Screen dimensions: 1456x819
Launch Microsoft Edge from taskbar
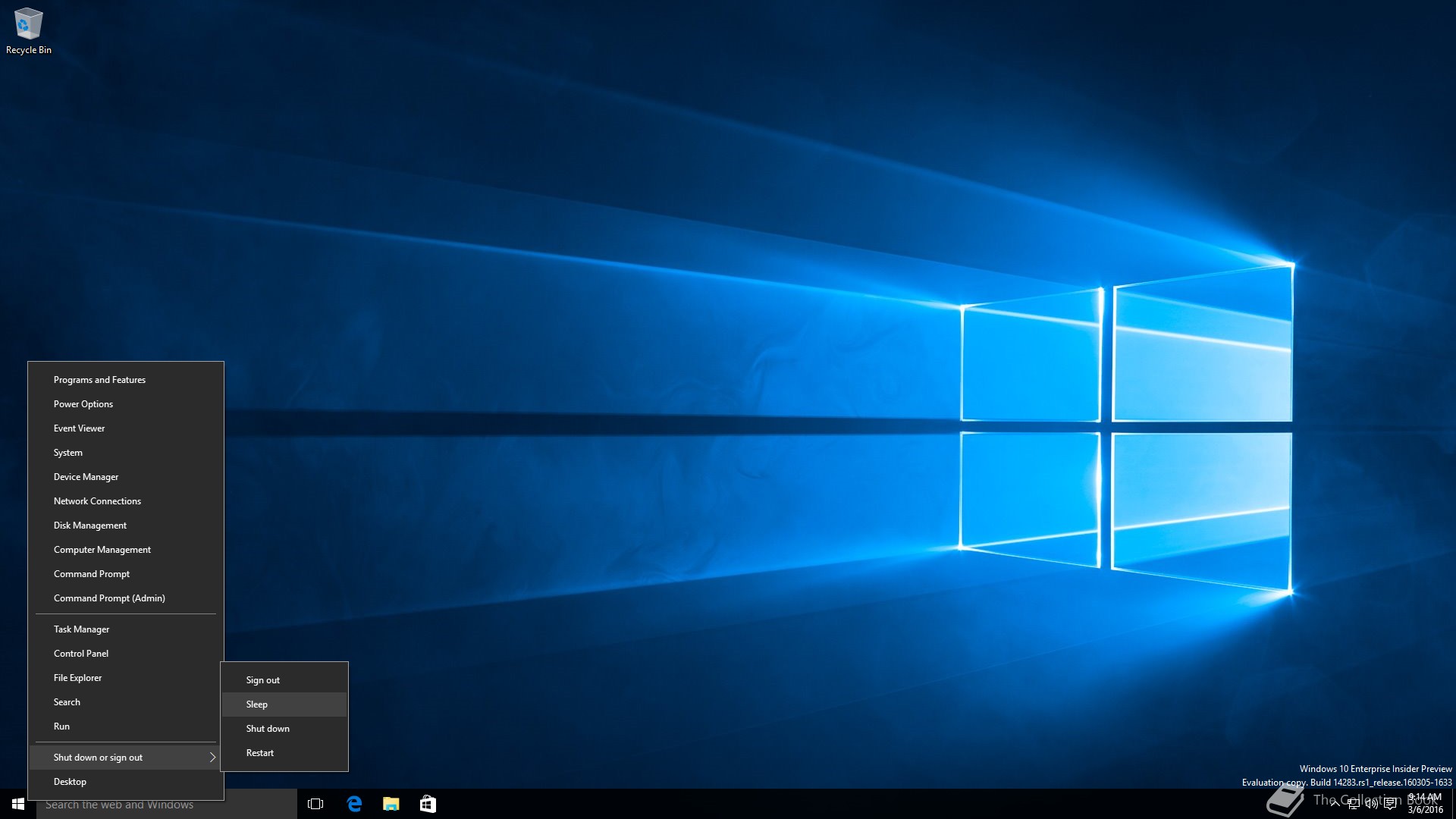(354, 804)
